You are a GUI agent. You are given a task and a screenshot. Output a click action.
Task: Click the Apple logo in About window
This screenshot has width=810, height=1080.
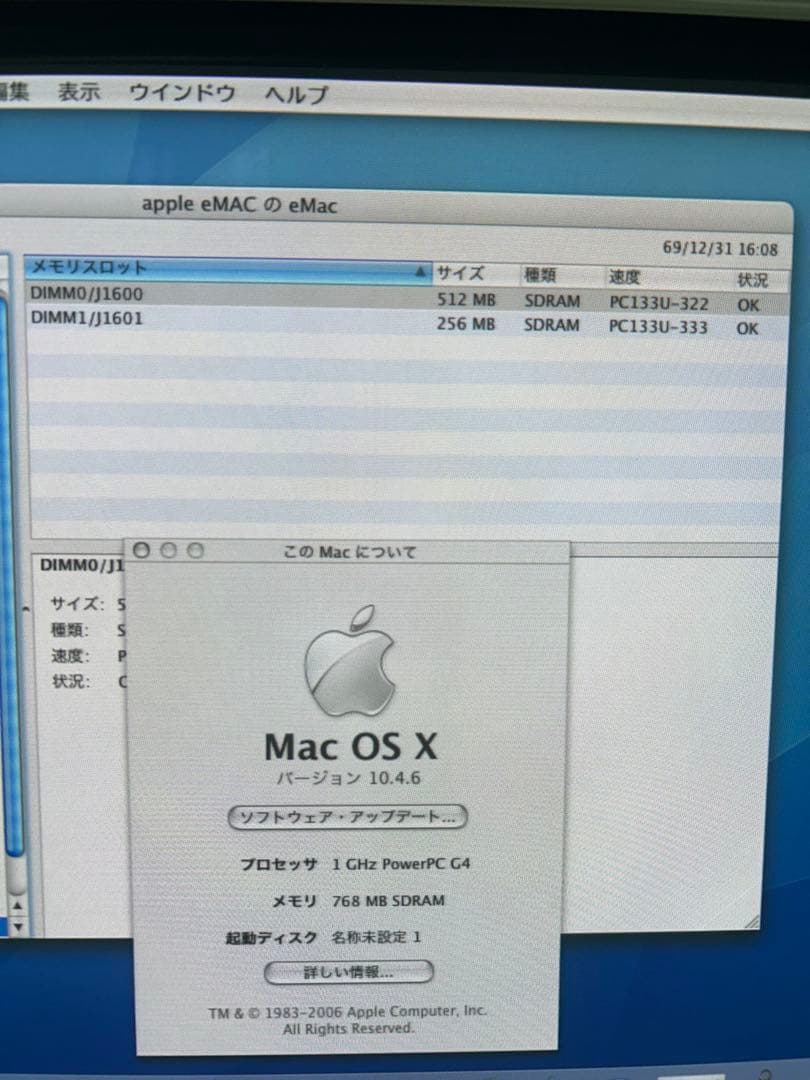pyautogui.click(x=349, y=661)
